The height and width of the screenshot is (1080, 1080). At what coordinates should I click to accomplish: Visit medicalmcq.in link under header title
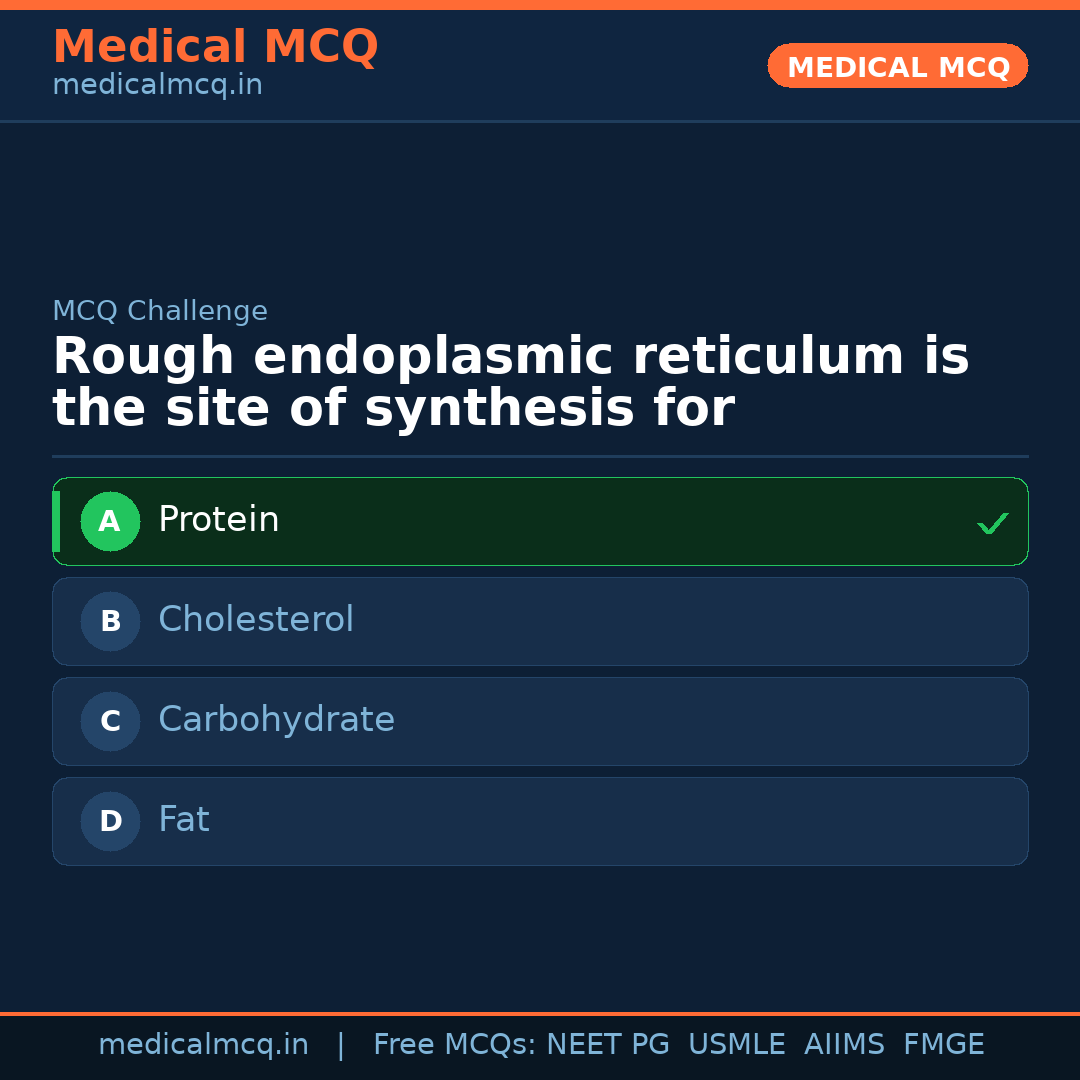coord(157,86)
